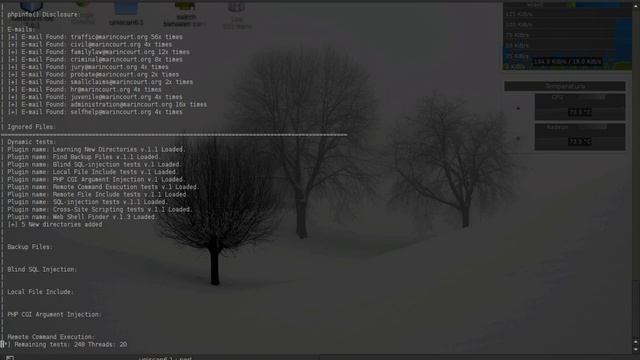The width and height of the screenshot is (640, 360).
Task: Select the uniscan6.1 perl taskbar entry
Action: (165, 358)
